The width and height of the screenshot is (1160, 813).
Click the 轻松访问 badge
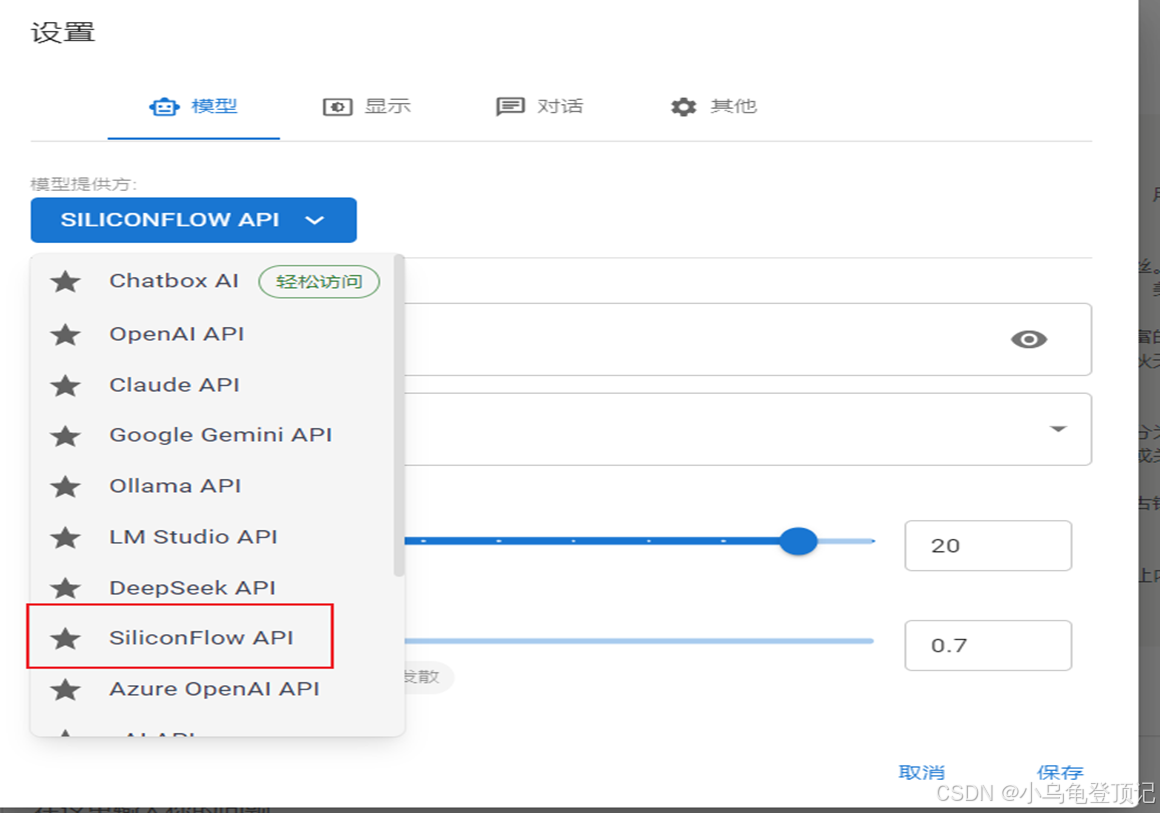click(319, 282)
